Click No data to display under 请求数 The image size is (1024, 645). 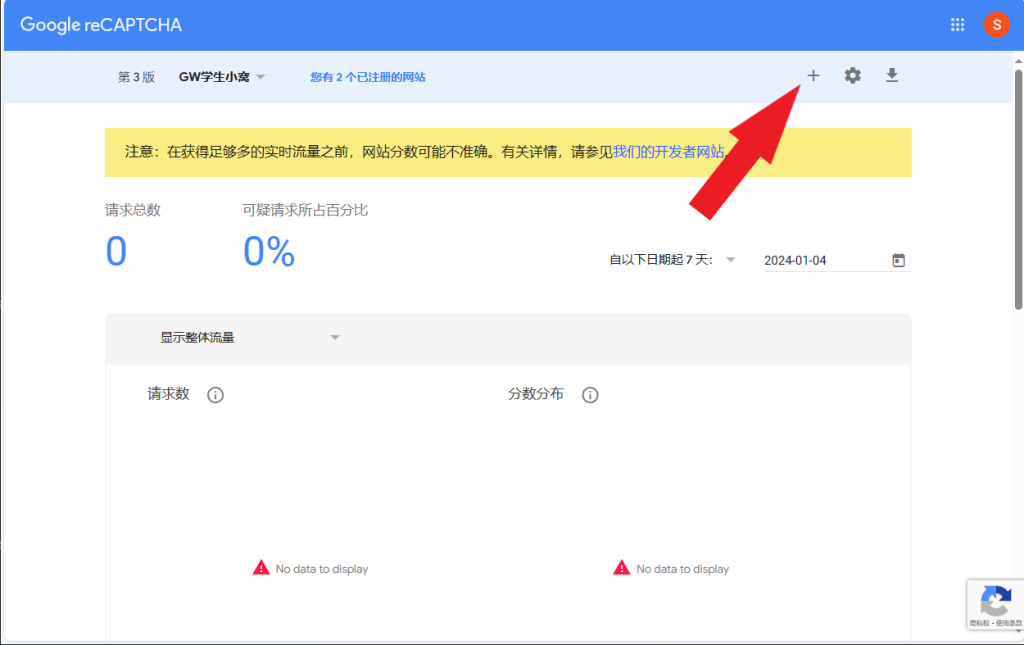[x=322, y=569]
